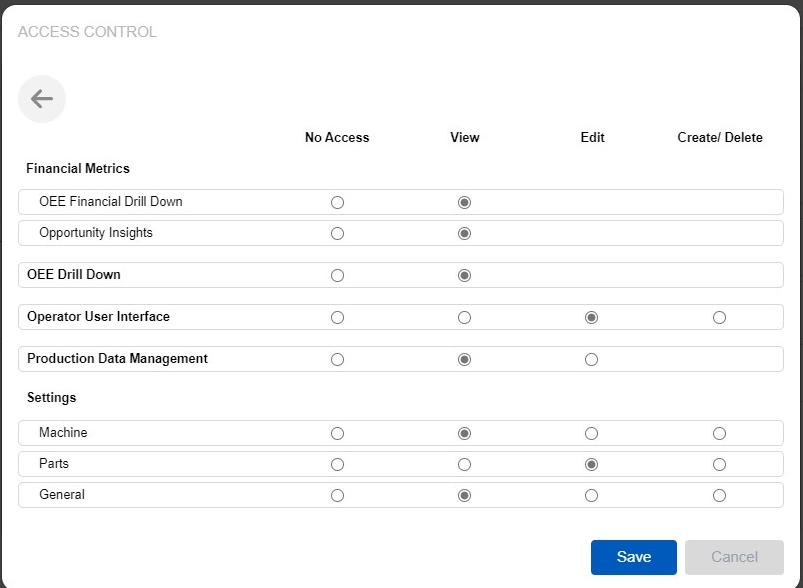
Task: Select Edit for the General setting
Action: pyautogui.click(x=591, y=495)
